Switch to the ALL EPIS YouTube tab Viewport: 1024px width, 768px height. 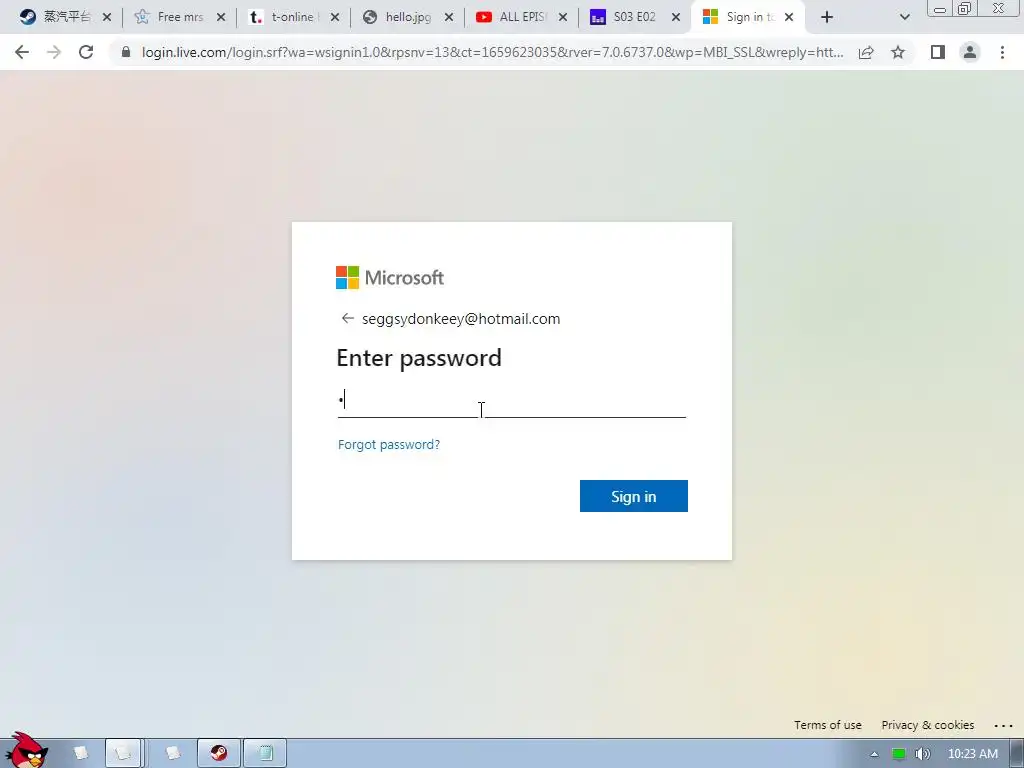pos(513,17)
